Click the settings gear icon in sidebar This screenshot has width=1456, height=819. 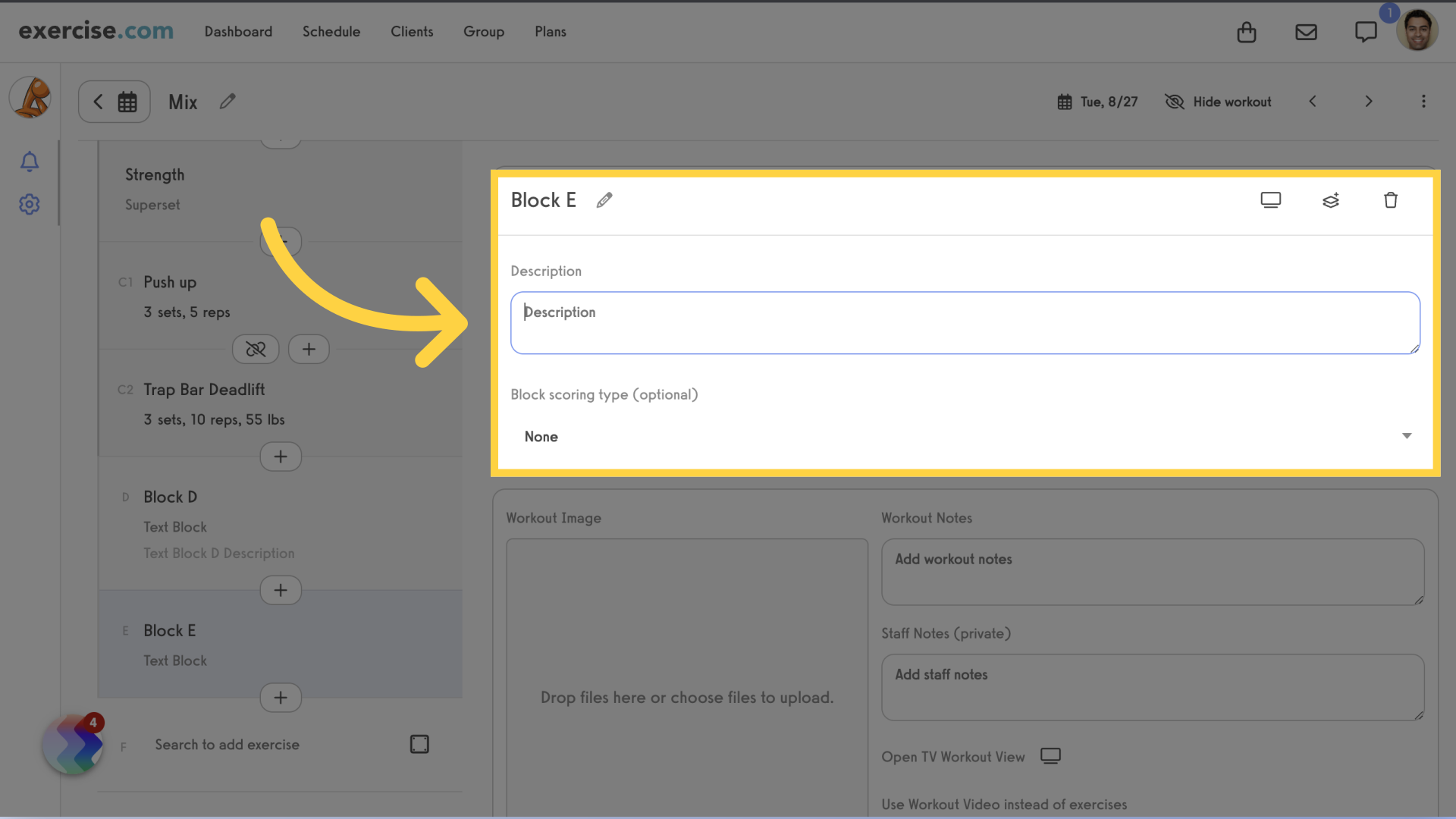[29, 204]
